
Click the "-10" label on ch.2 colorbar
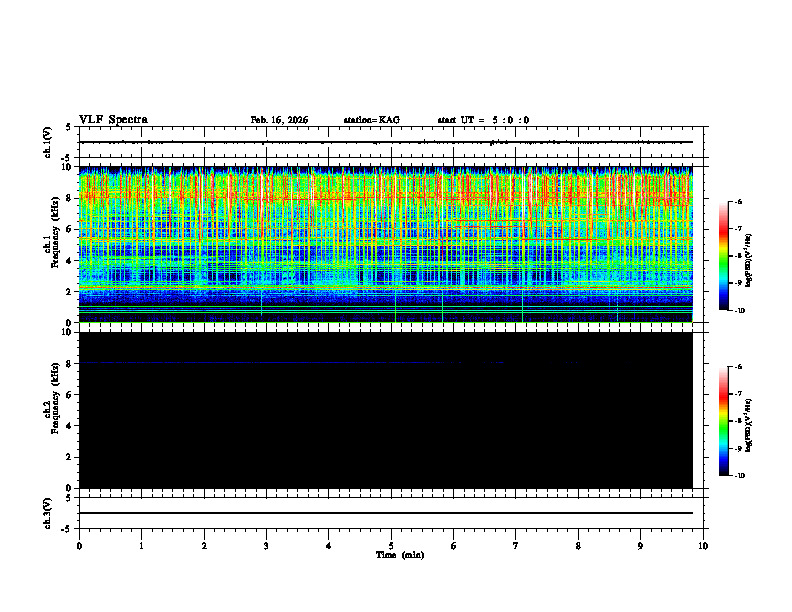pyautogui.click(x=739, y=476)
